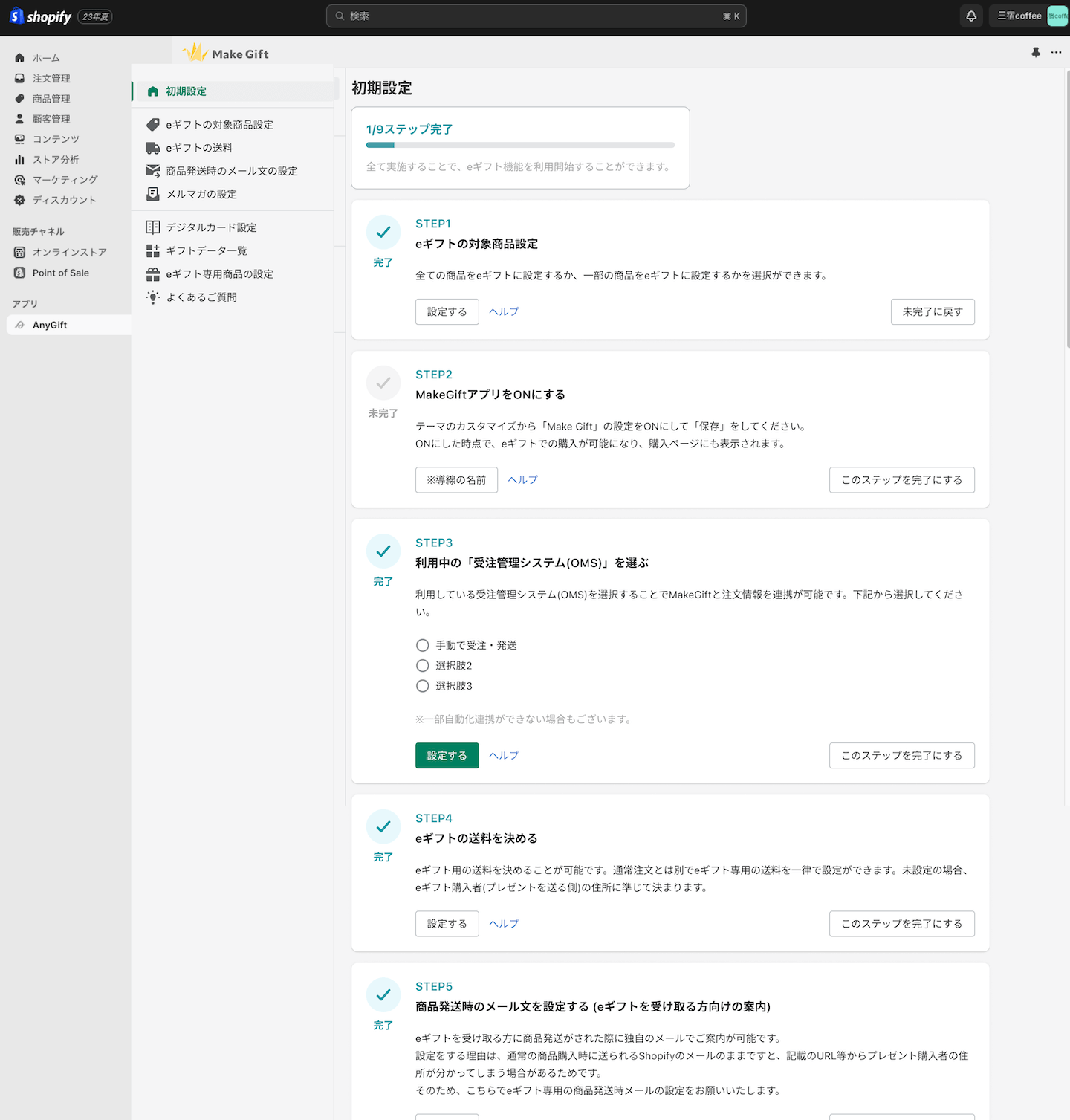Open eギフト専用商品の設定 gift icon item
1070x1120 pixels.
[153, 274]
